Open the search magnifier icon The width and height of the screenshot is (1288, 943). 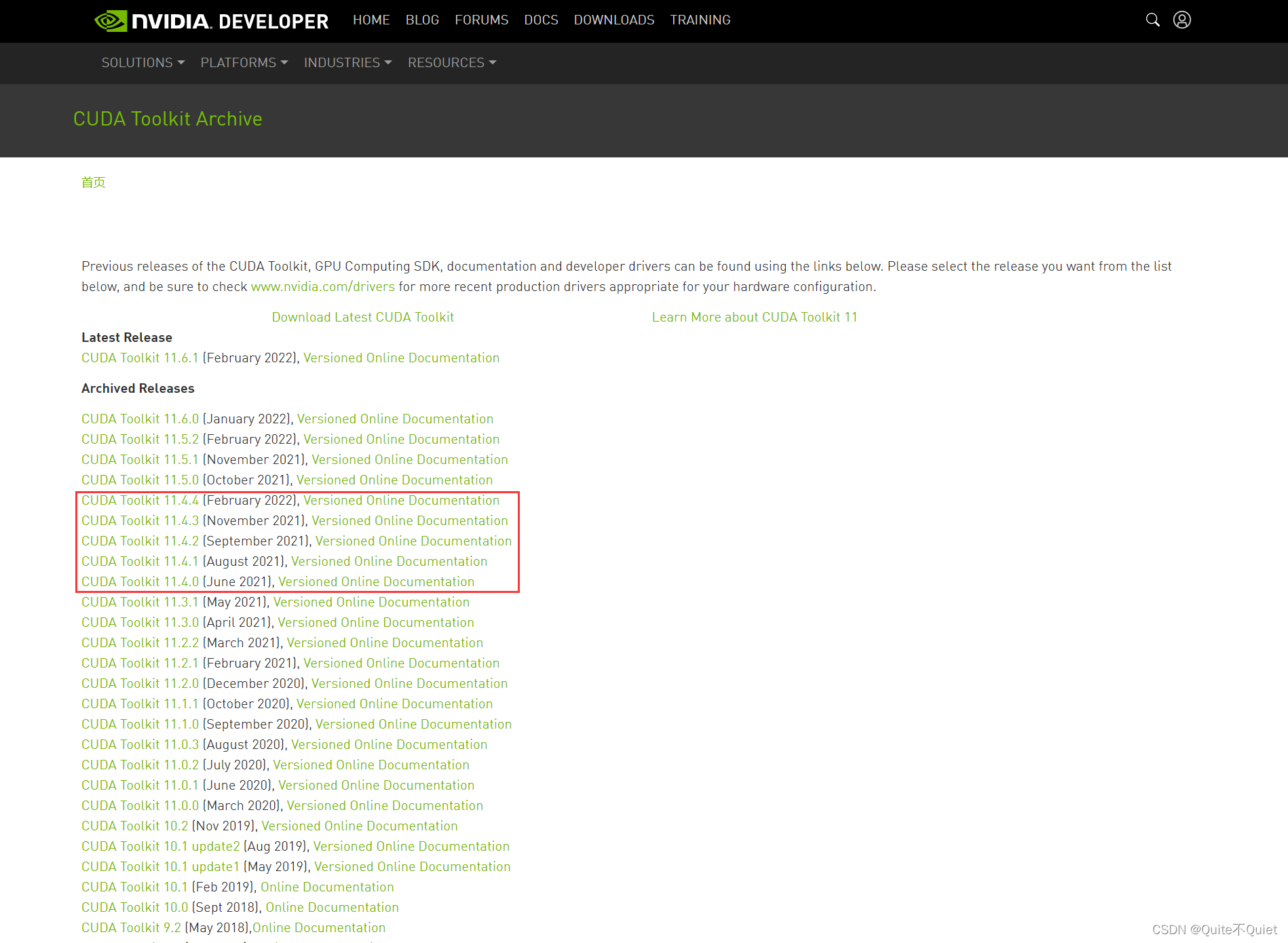point(1152,20)
